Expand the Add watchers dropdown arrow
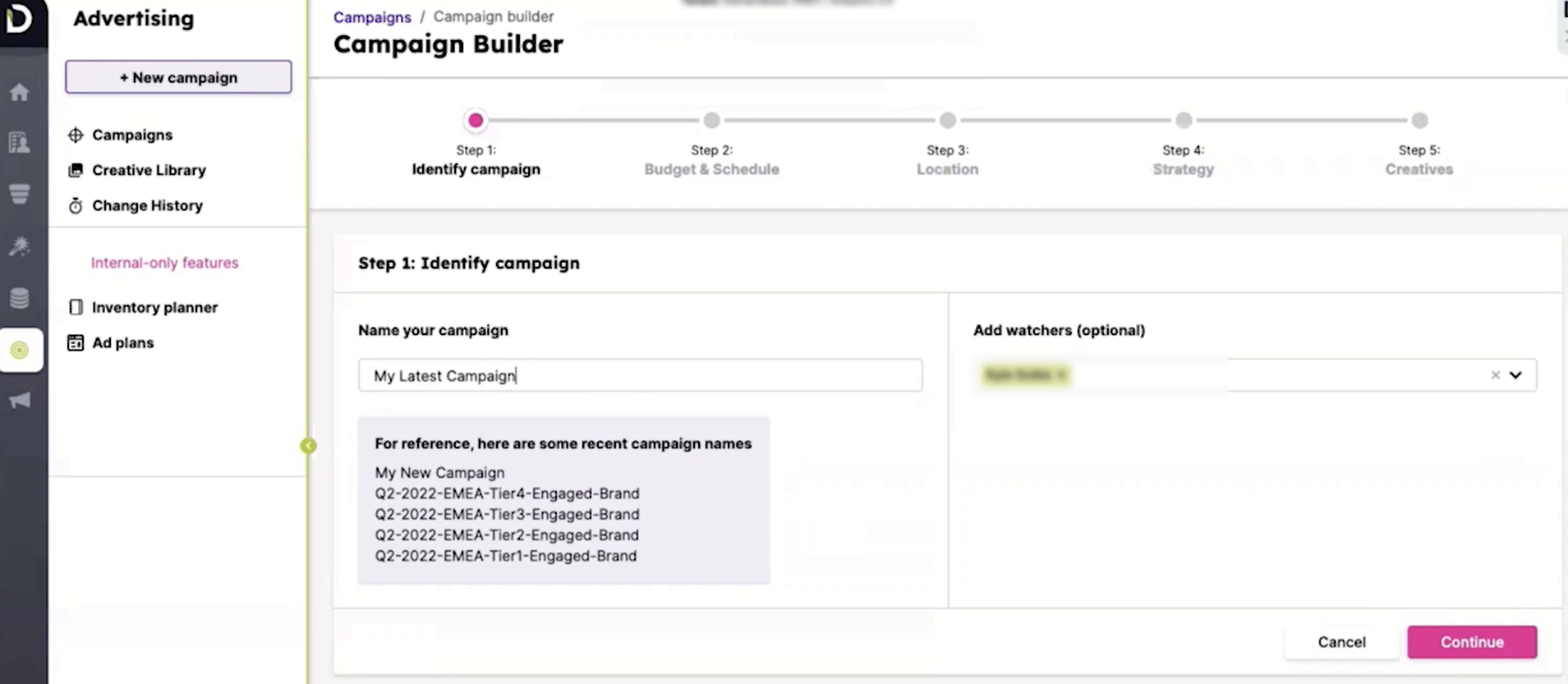Image resolution: width=1568 pixels, height=684 pixels. [1515, 375]
